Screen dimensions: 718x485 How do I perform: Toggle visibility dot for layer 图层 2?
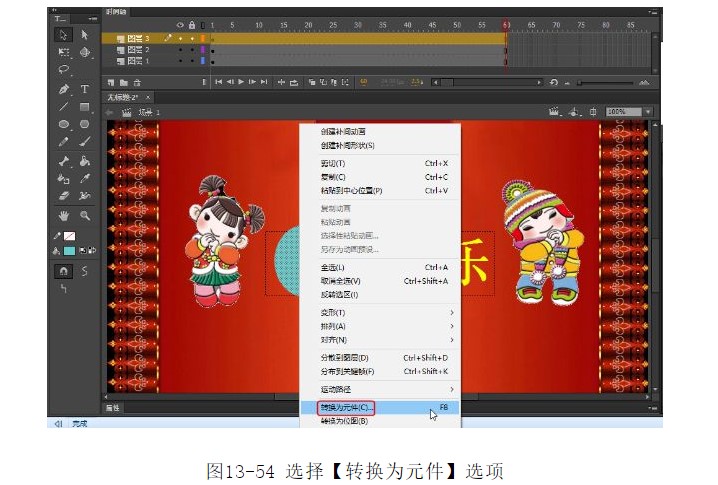tap(180, 49)
